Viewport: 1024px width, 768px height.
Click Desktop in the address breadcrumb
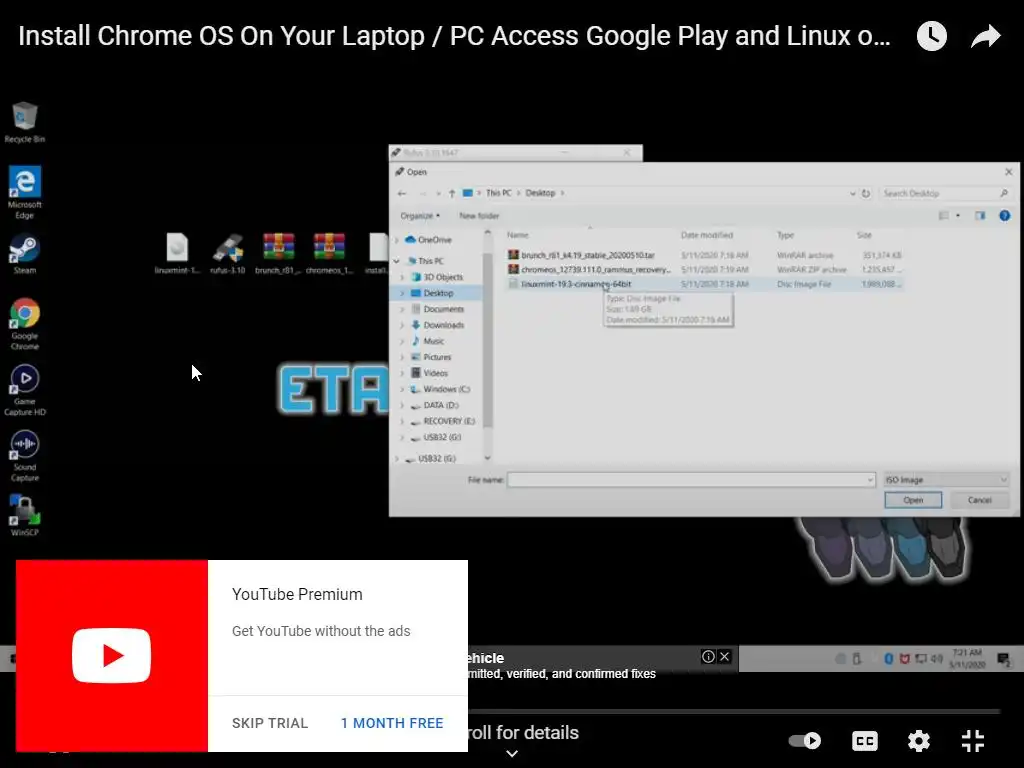540,193
